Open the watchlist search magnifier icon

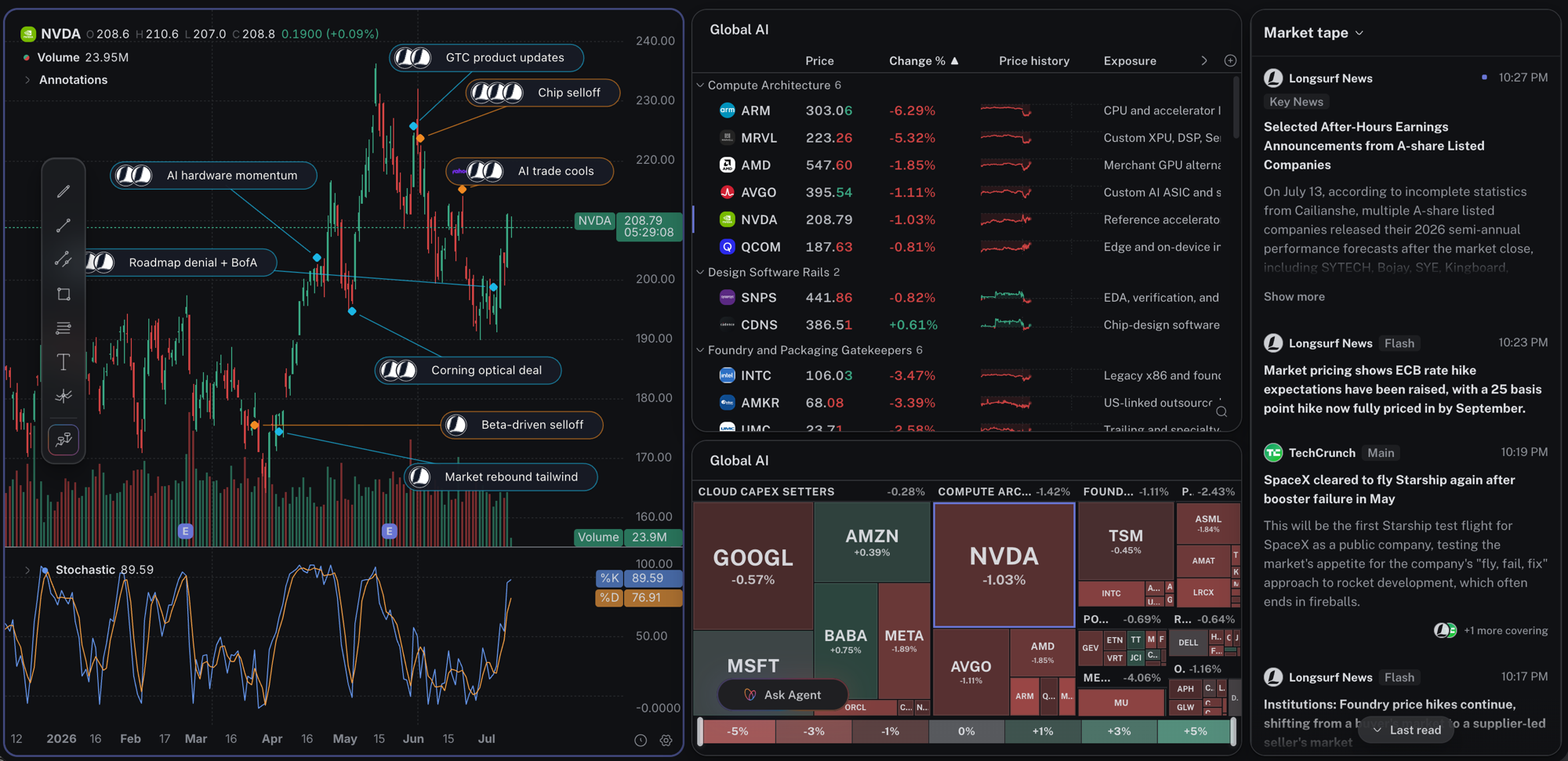point(1221,411)
